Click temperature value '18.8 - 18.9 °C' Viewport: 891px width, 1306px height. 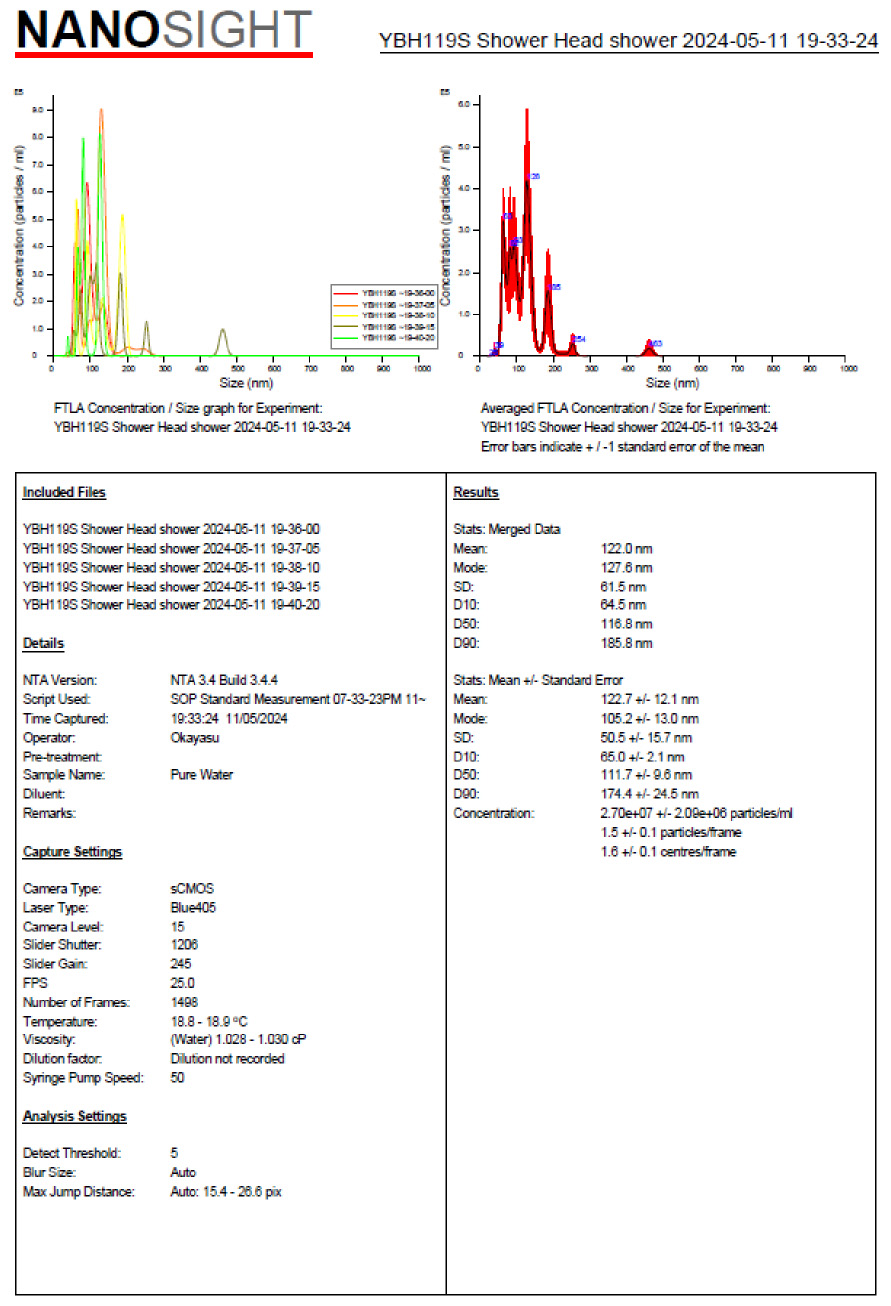click(210, 1022)
